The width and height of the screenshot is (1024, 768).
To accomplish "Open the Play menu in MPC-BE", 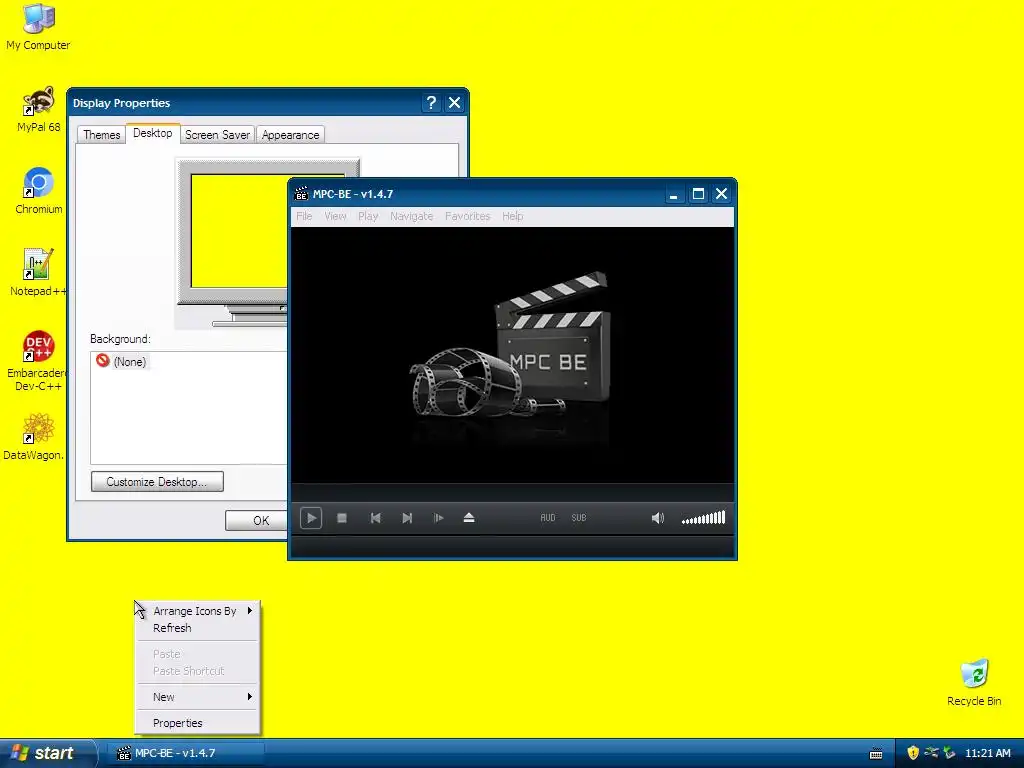I will click(x=368, y=216).
